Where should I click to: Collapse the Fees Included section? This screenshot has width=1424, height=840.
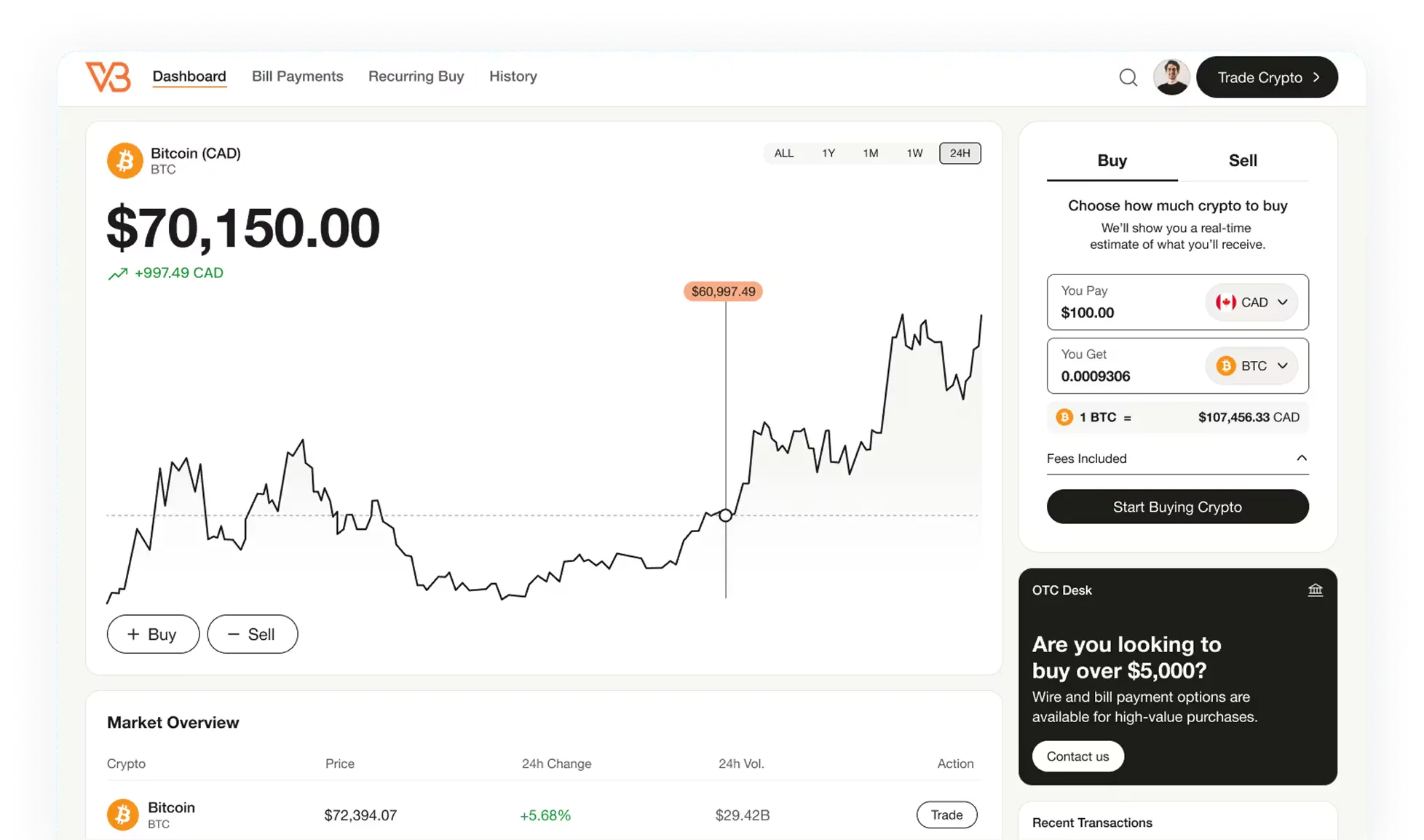(x=1302, y=459)
